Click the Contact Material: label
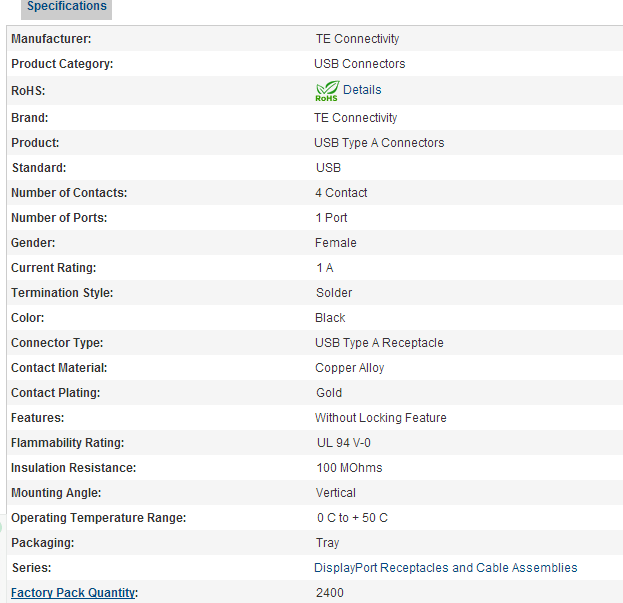This screenshot has height=603, width=623. [x=59, y=368]
